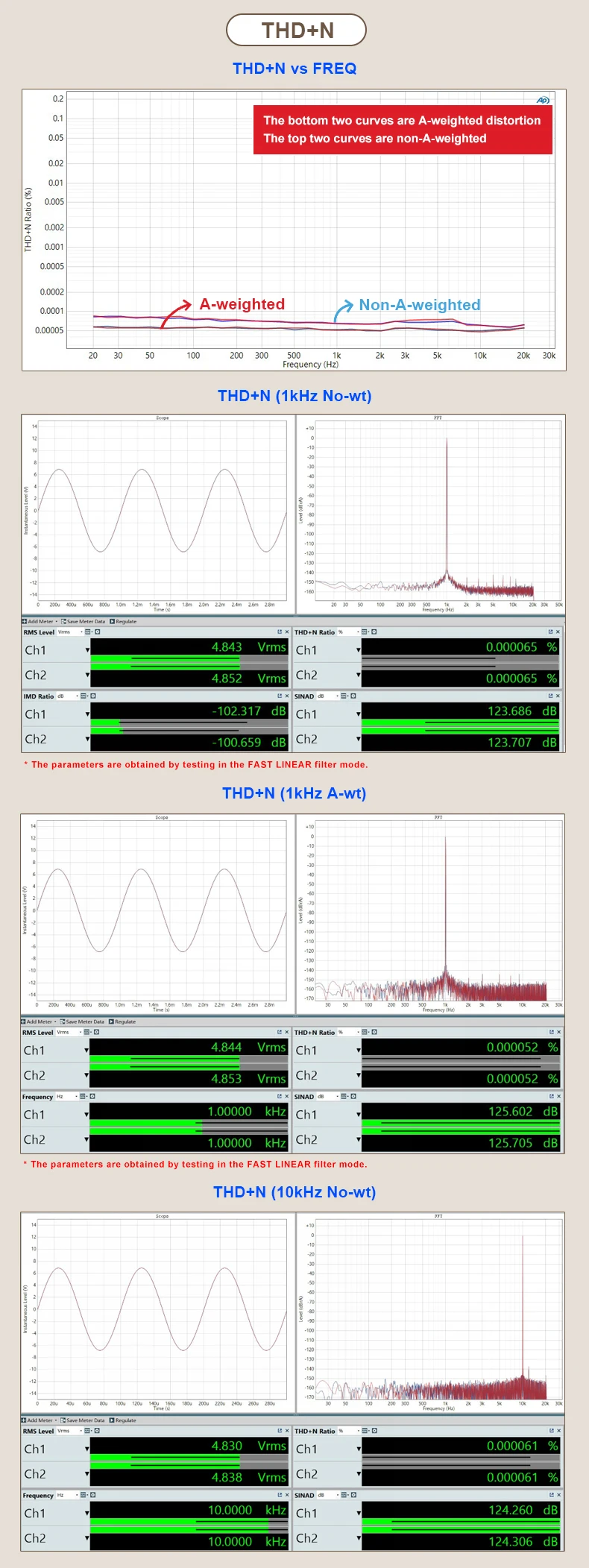Pop out THD+N Ratio meter in 1kHz No-wt panel
The height and width of the screenshot is (1568, 589).
coord(550,632)
